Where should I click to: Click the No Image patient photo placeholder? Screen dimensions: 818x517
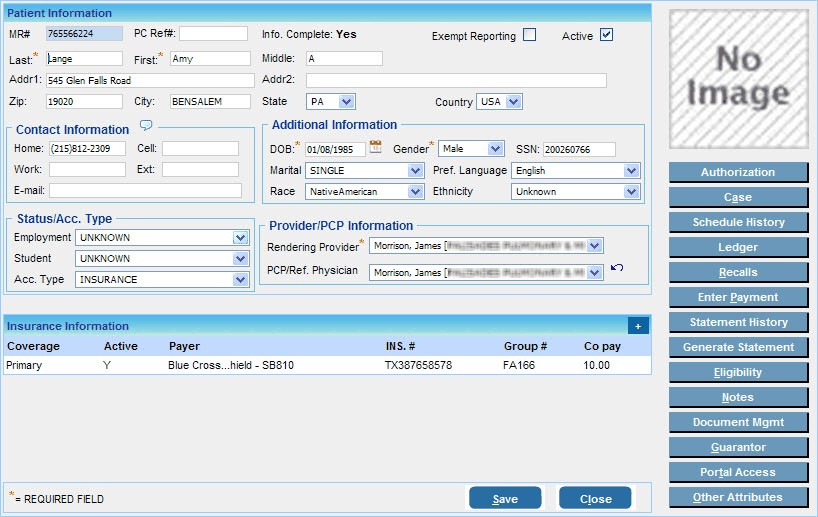738,78
